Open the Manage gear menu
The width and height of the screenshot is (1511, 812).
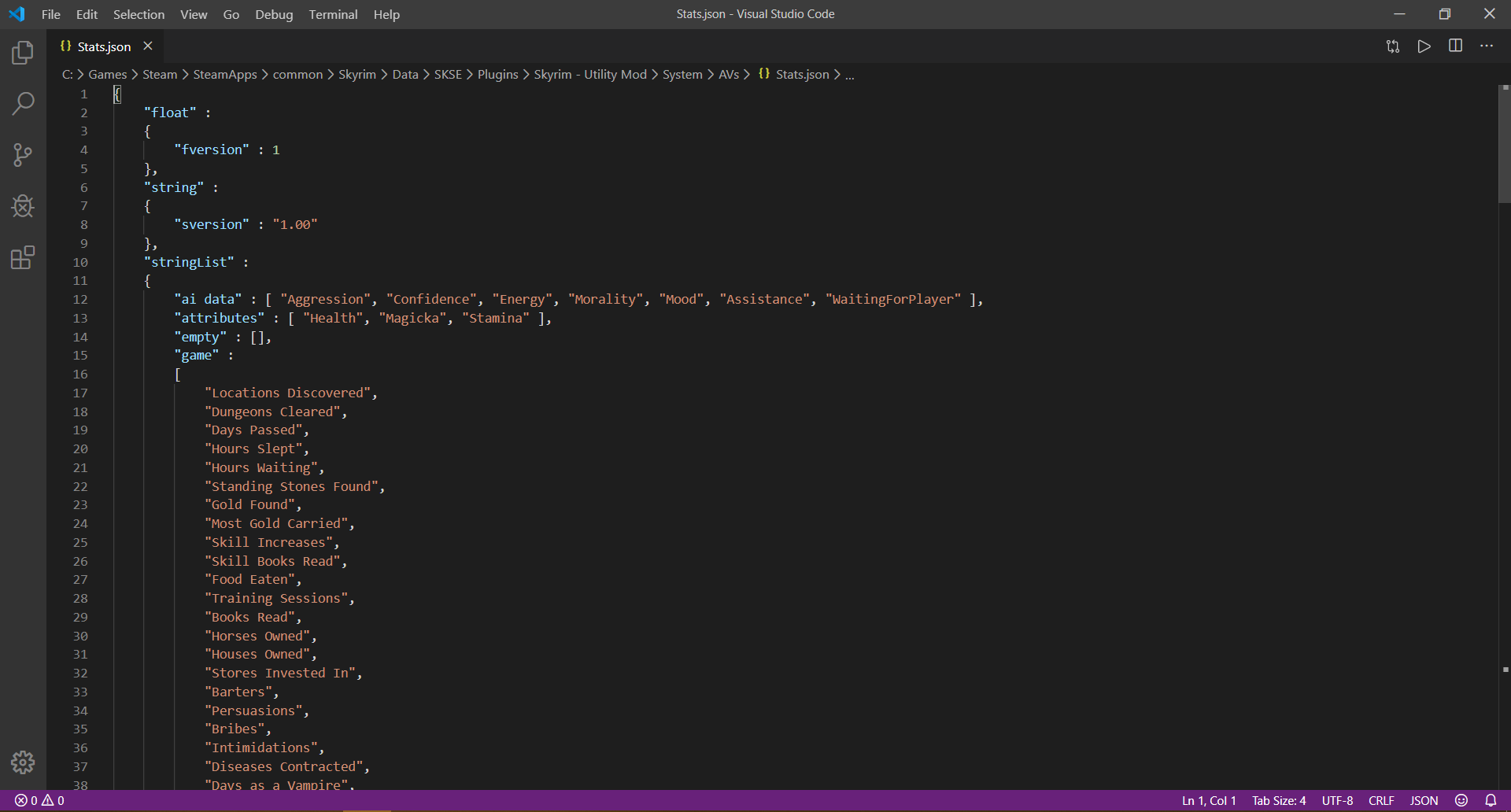point(23,762)
